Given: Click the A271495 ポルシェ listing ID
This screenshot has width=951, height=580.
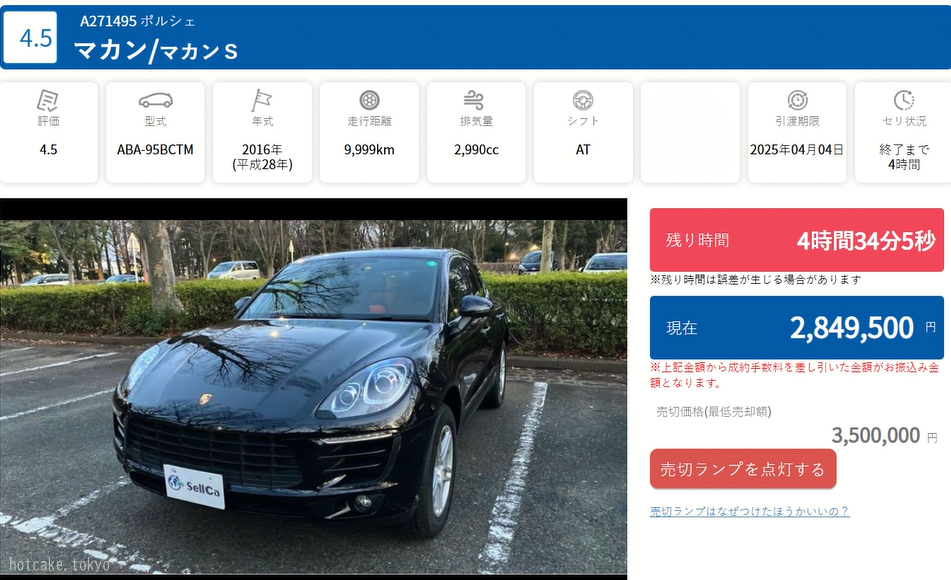Looking at the screenshot, I should pos(138,21).
